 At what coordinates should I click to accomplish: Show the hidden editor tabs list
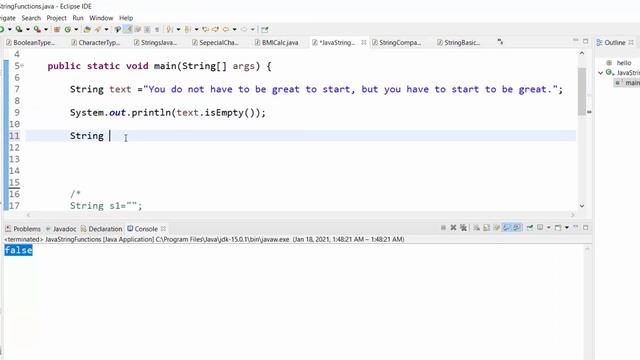coord(500,42)
